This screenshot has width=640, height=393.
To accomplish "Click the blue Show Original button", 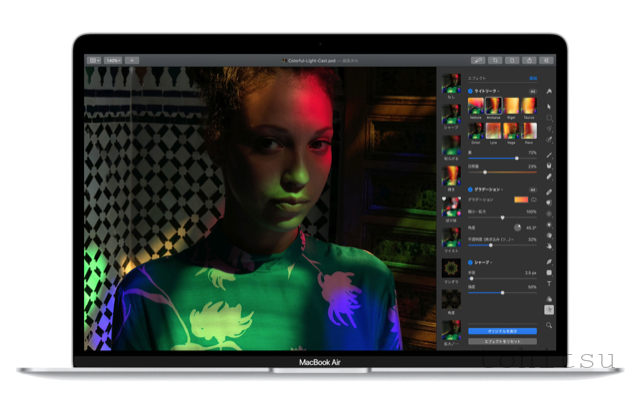I will tap(502, 331).
